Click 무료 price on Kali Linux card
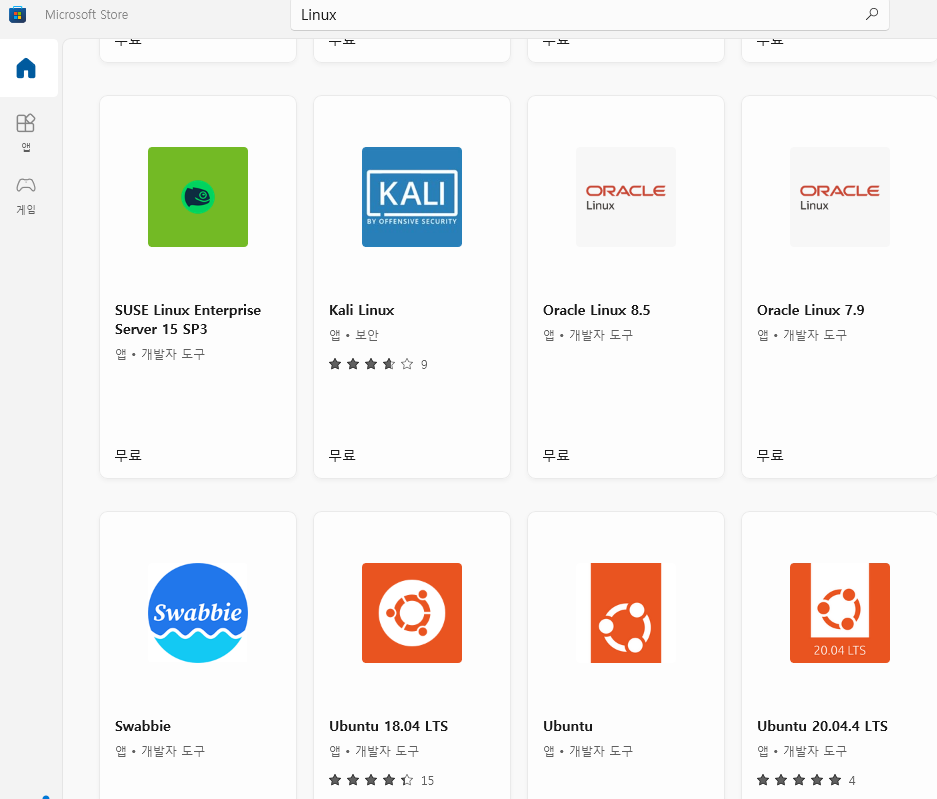 pos(342,455)
